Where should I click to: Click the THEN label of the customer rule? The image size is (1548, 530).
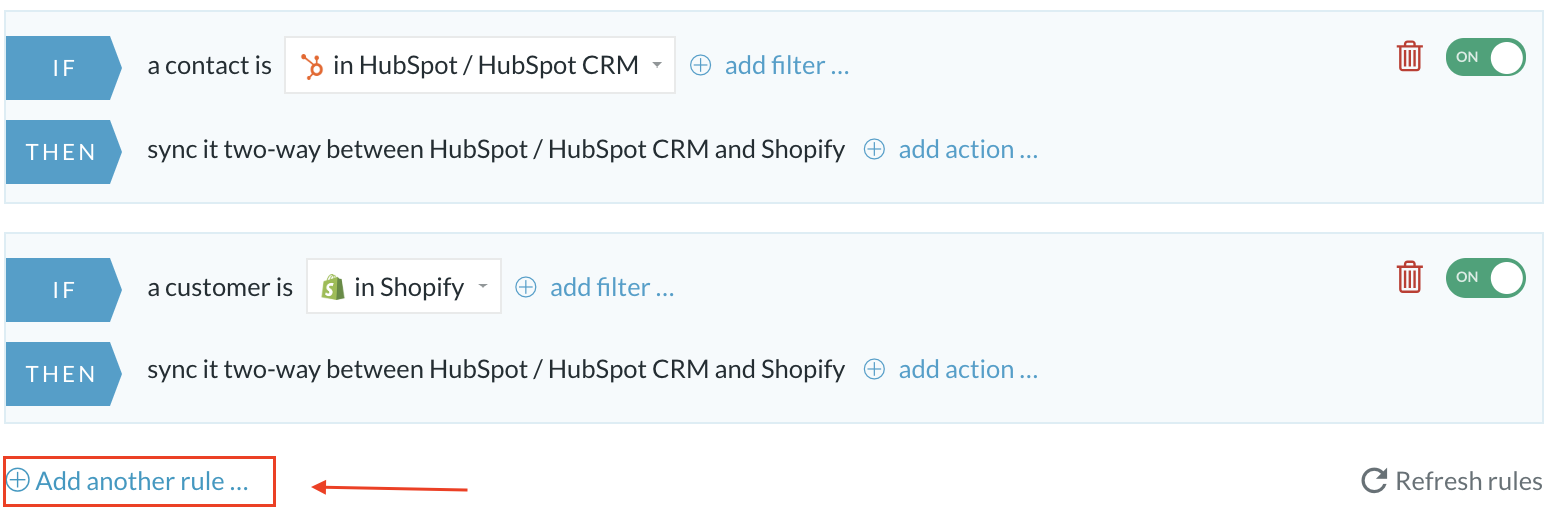[63, 374]
